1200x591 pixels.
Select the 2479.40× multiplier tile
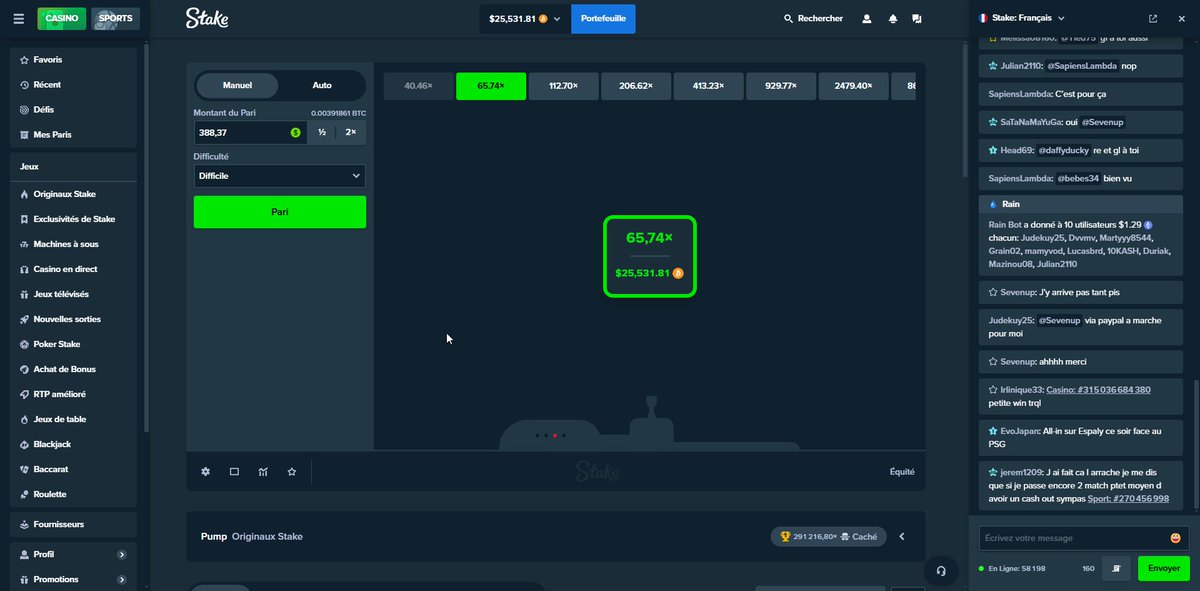tap(853, 86)
